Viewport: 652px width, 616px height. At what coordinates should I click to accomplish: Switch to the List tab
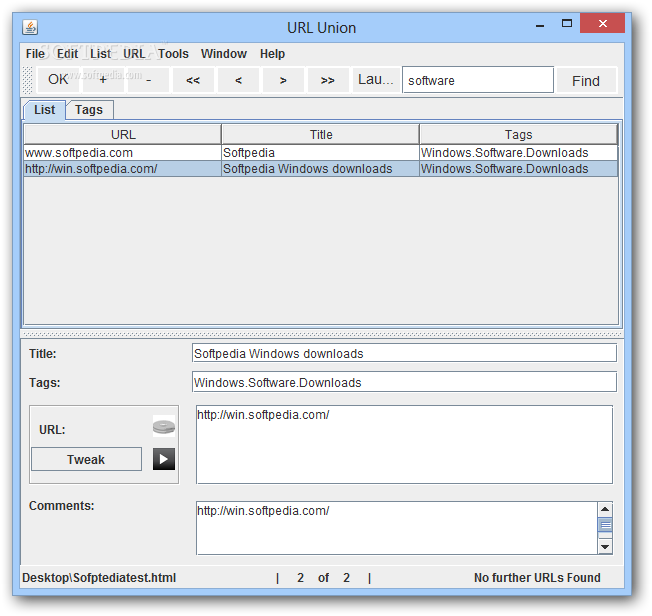(44, 110)
